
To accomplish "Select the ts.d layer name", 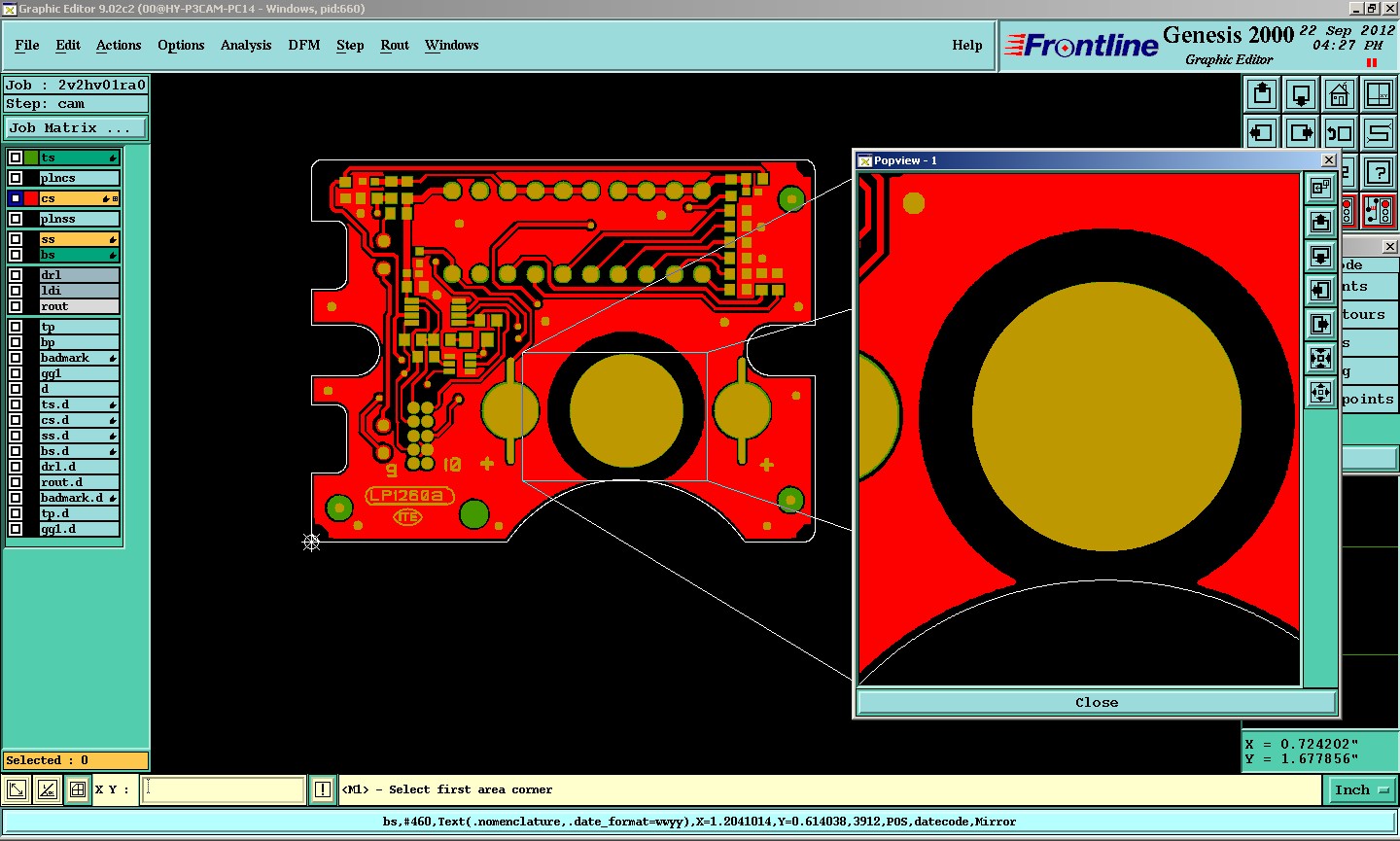I will (80, 404).
